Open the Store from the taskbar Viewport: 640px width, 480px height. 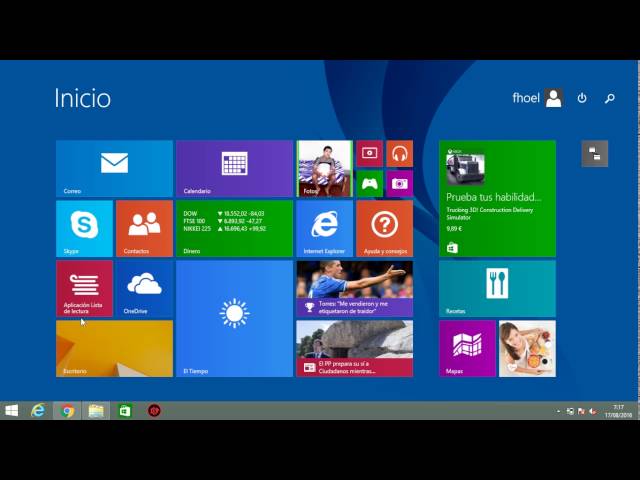[x=125, y=411]
